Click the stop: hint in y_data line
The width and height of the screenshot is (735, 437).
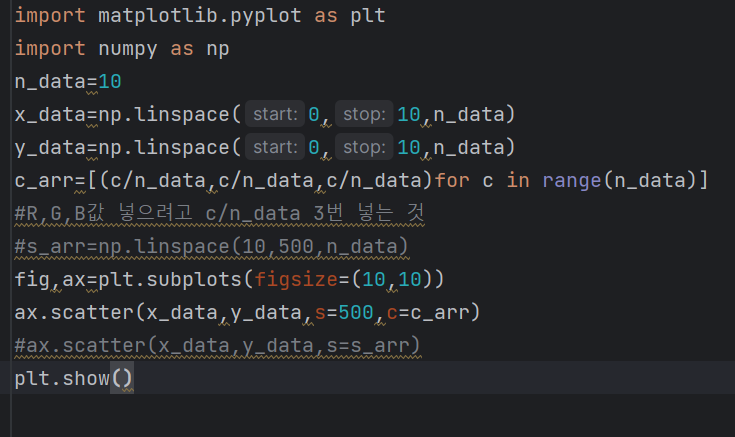[364, 147]
